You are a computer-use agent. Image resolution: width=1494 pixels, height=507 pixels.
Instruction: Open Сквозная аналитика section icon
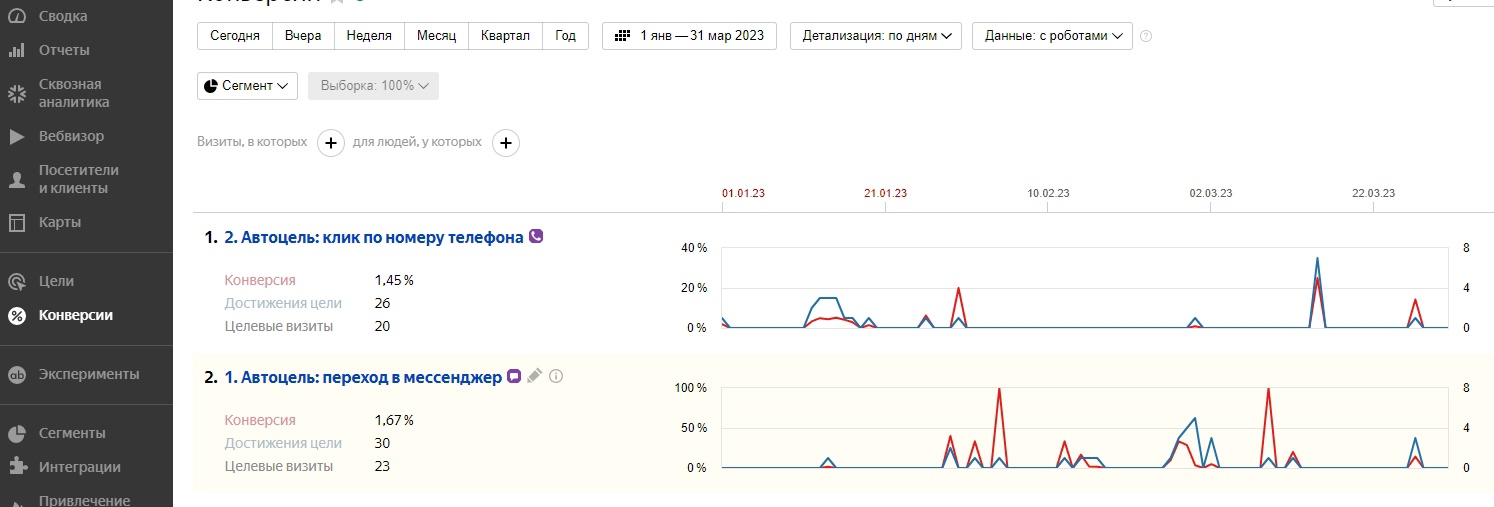[x=17, y=94]
